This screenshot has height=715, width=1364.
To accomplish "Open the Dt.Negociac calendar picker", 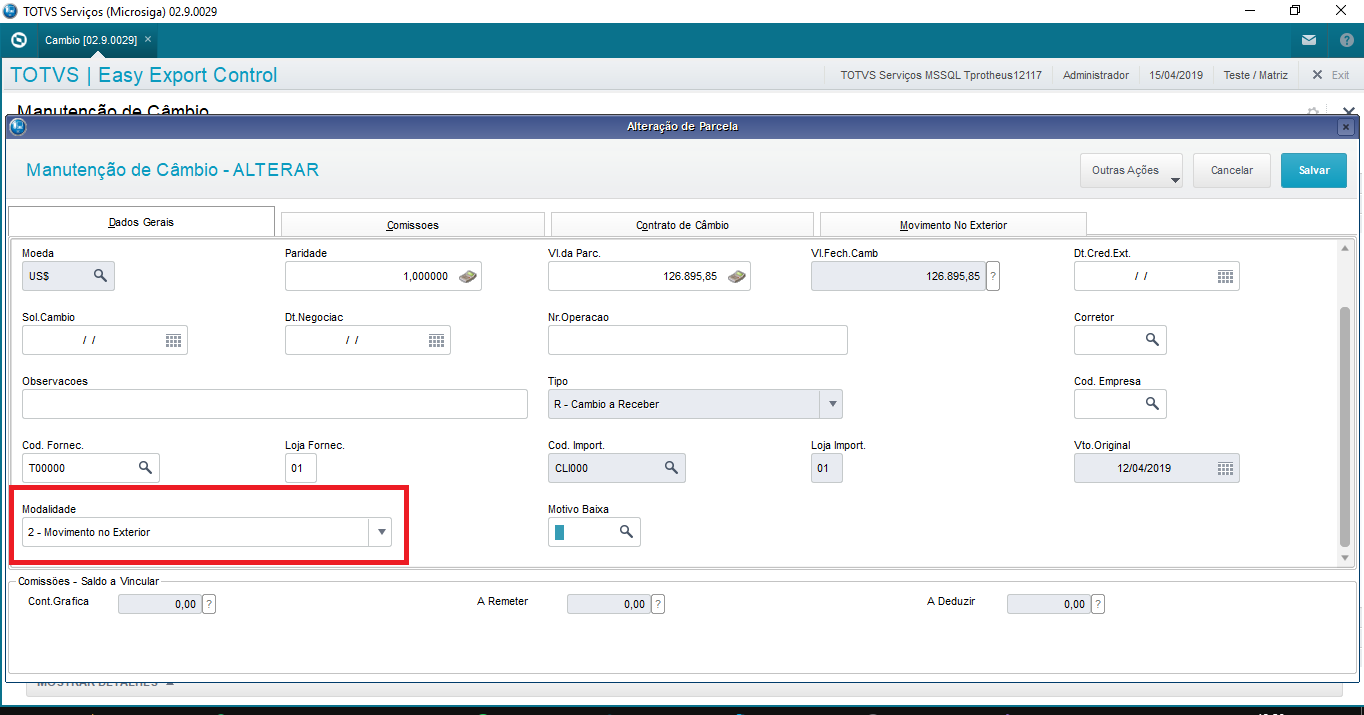I will tap(436, 340).
